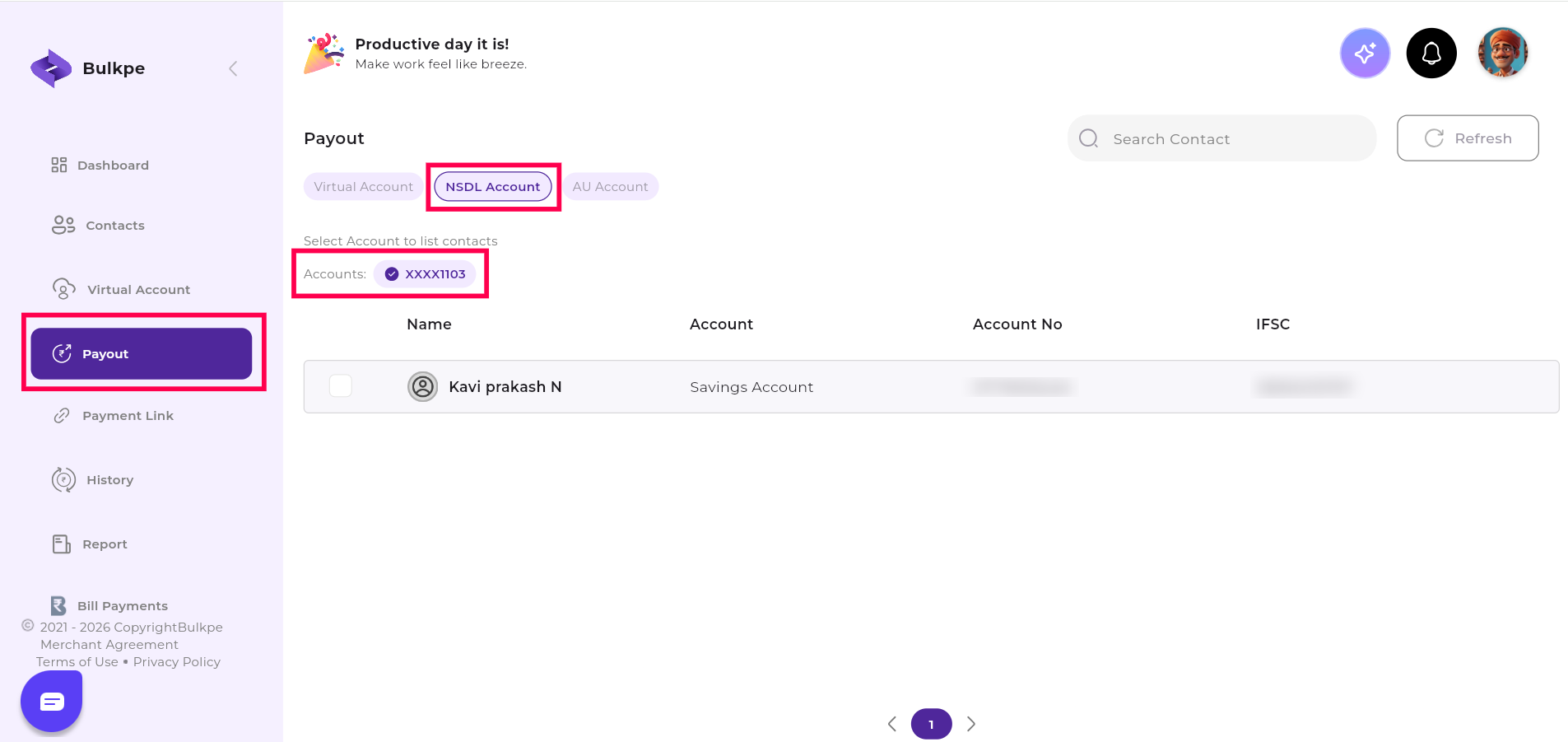Image resolution: width=1568 pixels, height=742 pixels.
Task: Click Kavi prakash N contact avatar icon
Action: click(x=422, y=386)
